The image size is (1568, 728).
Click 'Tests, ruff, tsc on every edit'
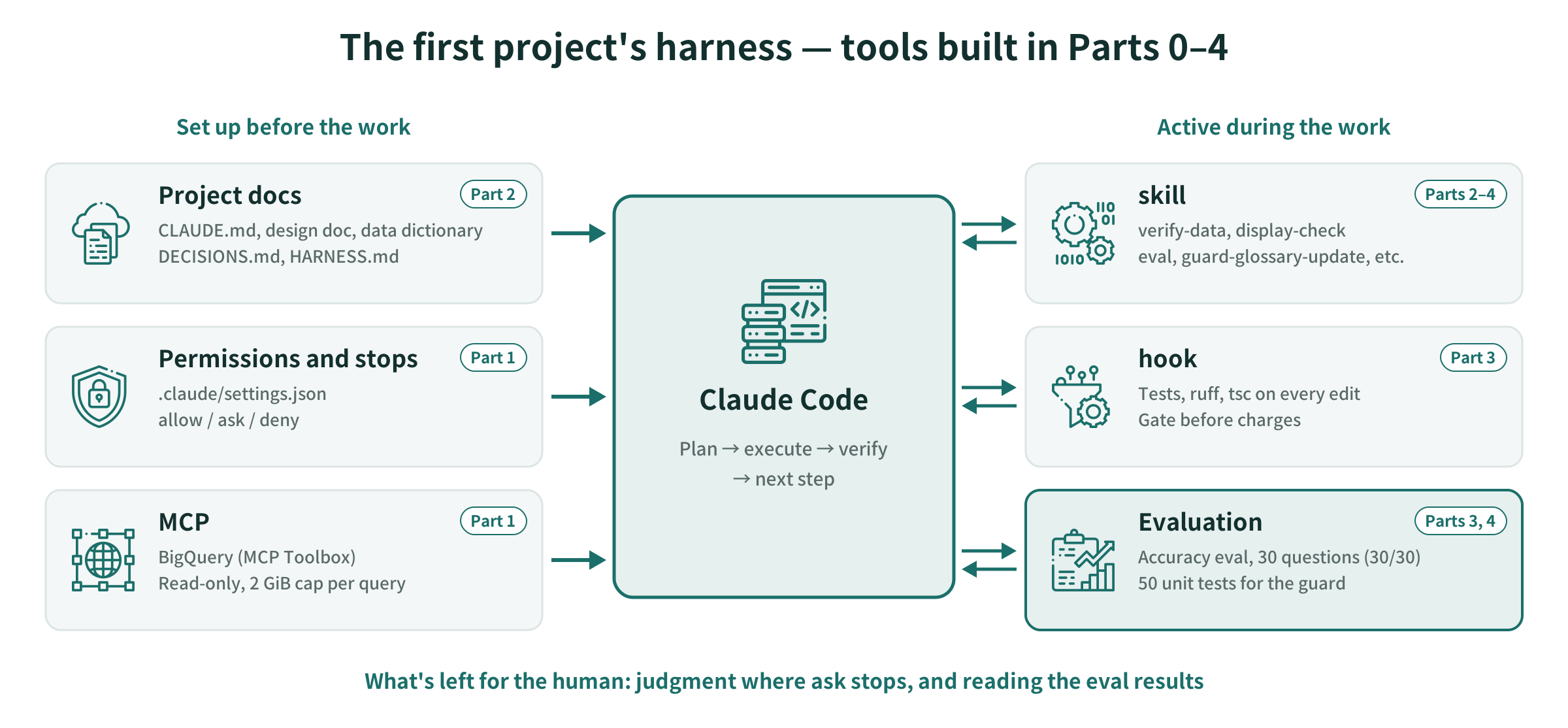[x=1249, y=394]
